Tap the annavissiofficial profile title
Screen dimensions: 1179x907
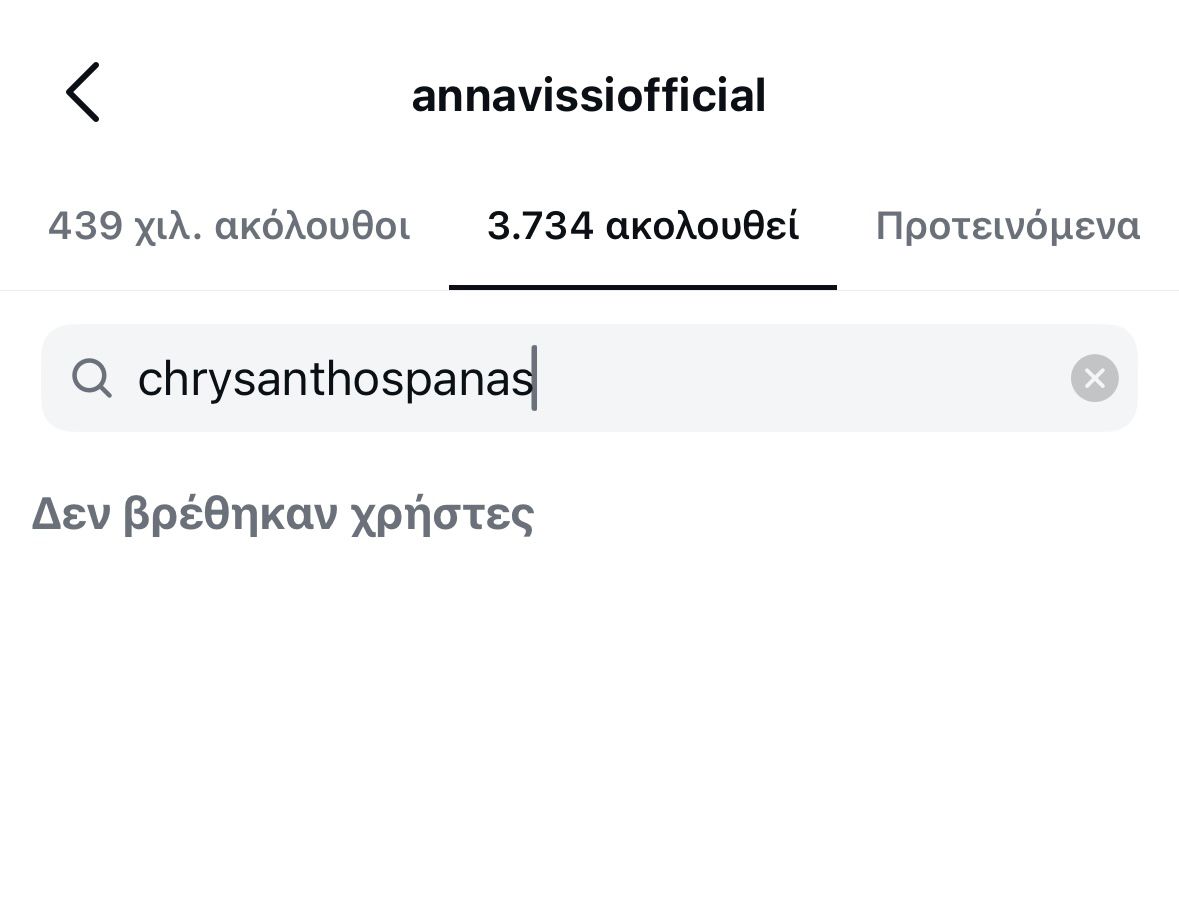point(588,96)
